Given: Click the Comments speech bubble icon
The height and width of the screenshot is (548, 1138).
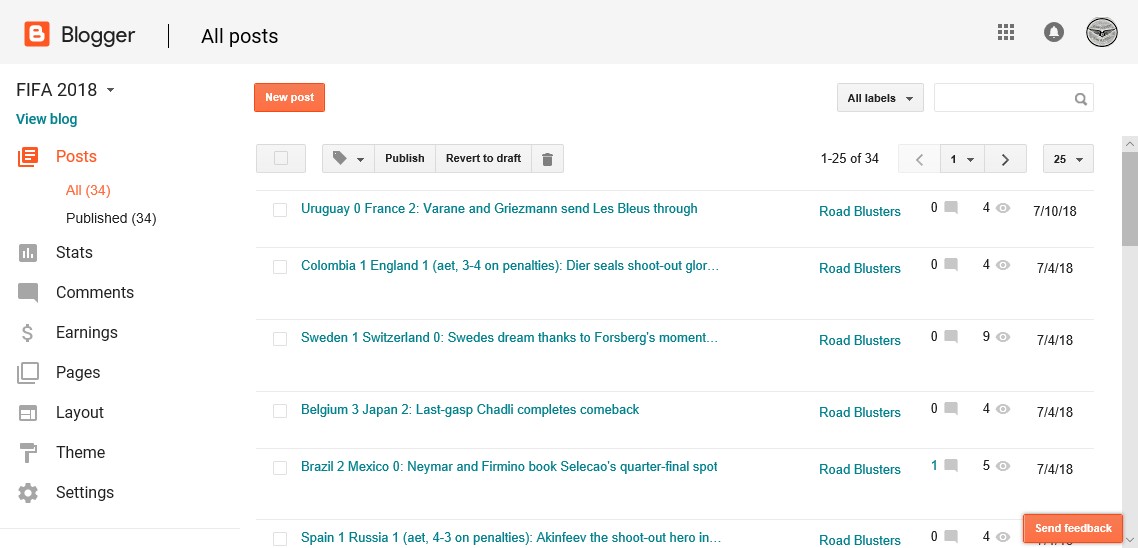Looking at the screenshot, I should pyautogui.click(x=28, y=293).
